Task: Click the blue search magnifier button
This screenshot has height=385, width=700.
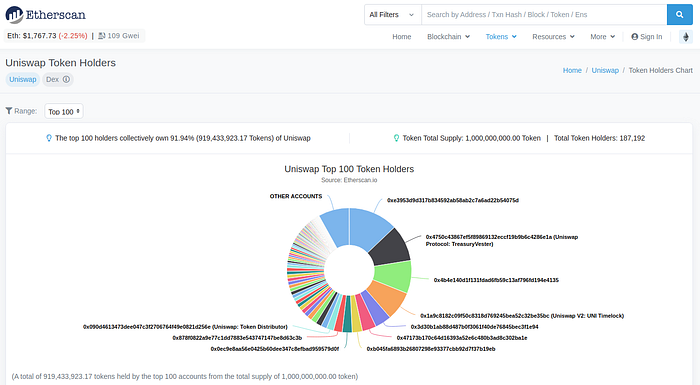Action: pyautogui.click(x=679, y=15)
